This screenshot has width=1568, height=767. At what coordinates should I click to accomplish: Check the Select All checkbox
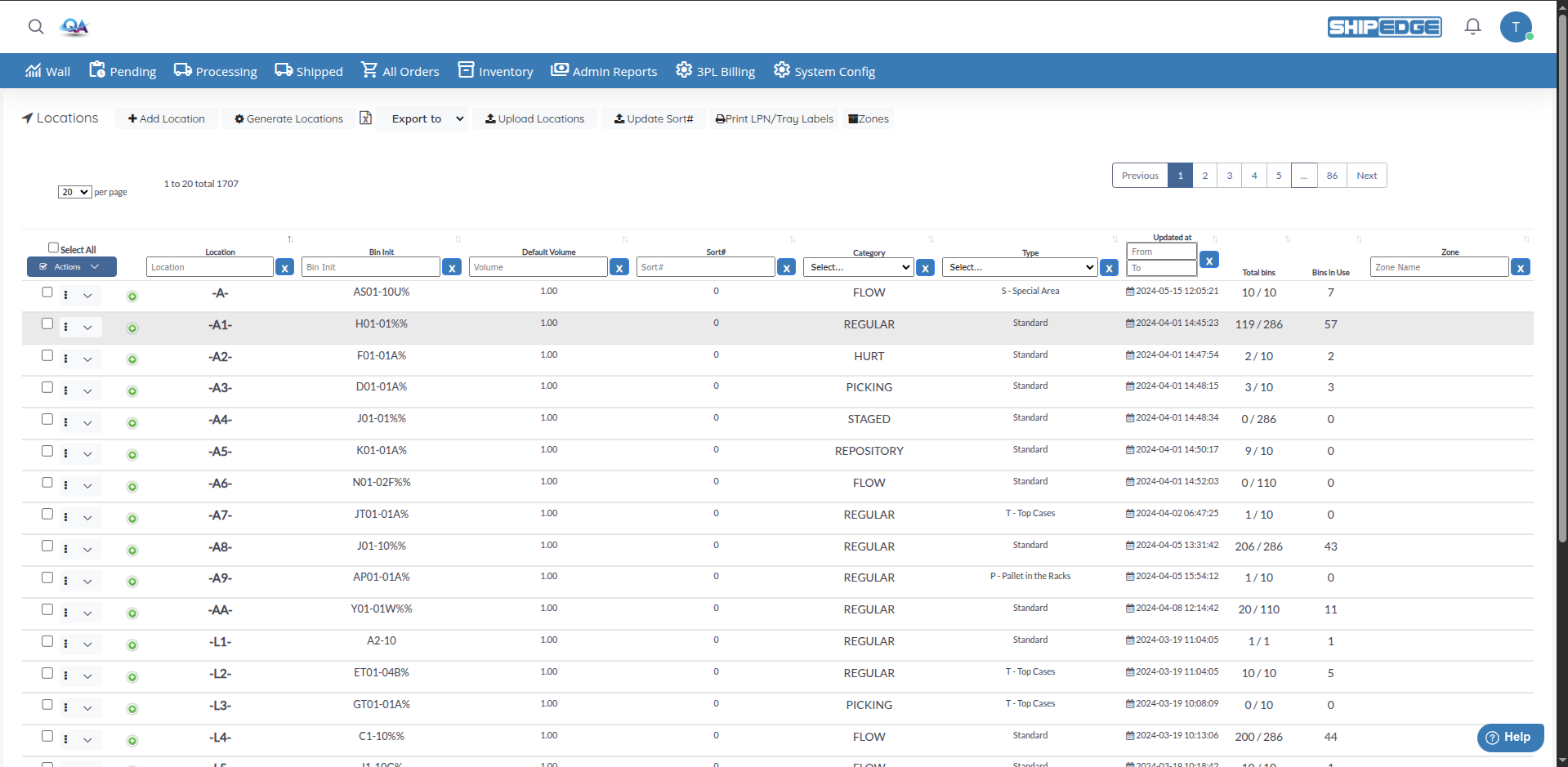tap(53, 247)
